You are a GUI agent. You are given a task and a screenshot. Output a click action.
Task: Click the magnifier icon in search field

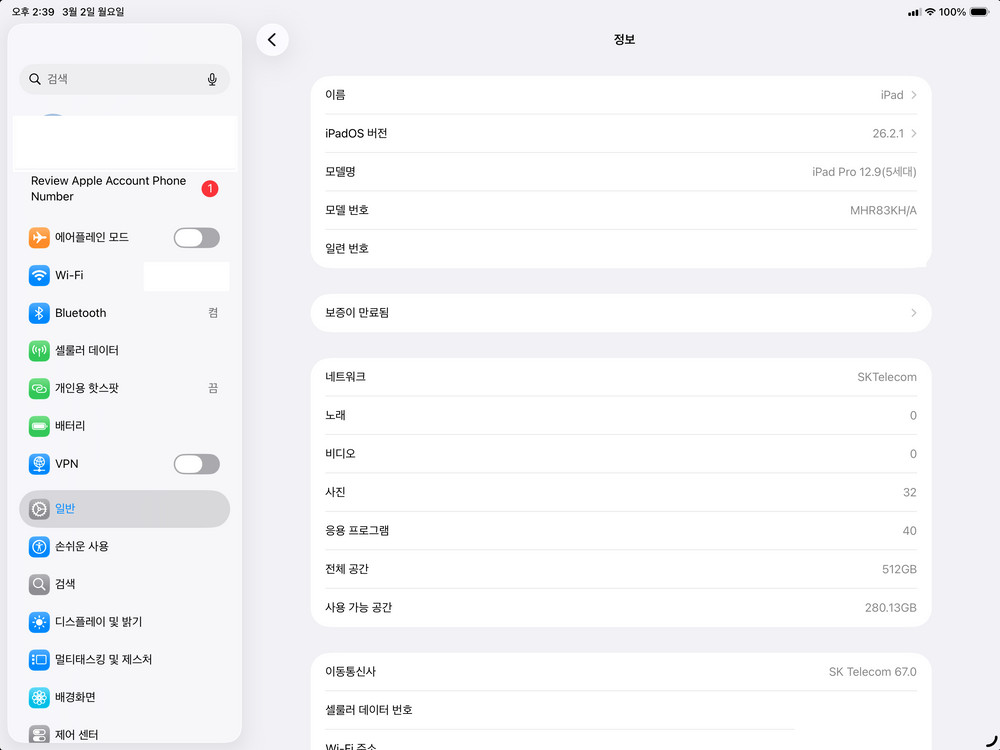pyautogui.click(x=35, y=79)
